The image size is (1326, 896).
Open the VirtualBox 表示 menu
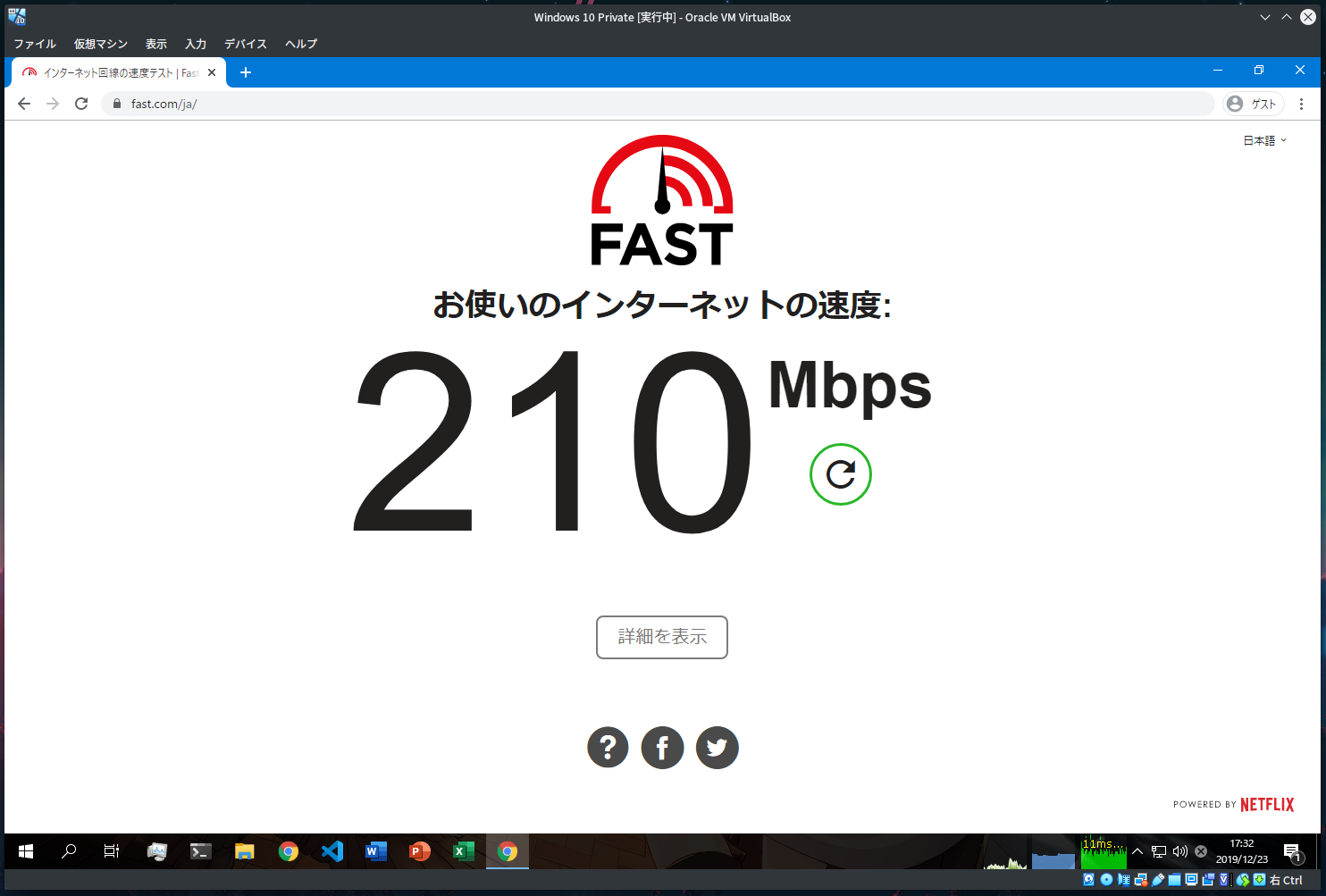156,44
